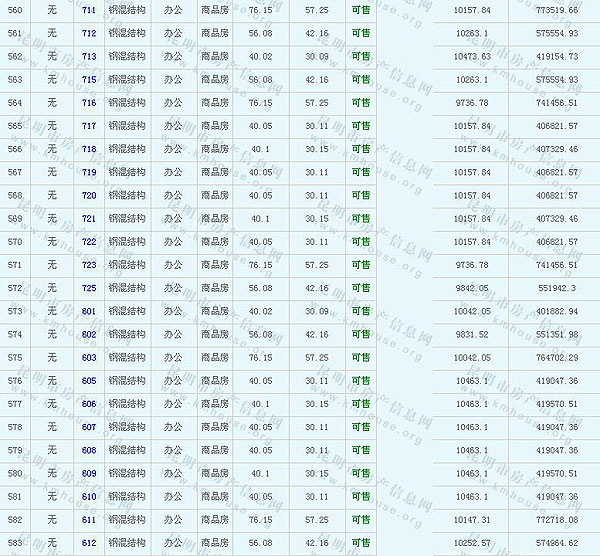Select row sequence number 570 cell
Viewport: 600px width, 556px height.
(14, 242)
